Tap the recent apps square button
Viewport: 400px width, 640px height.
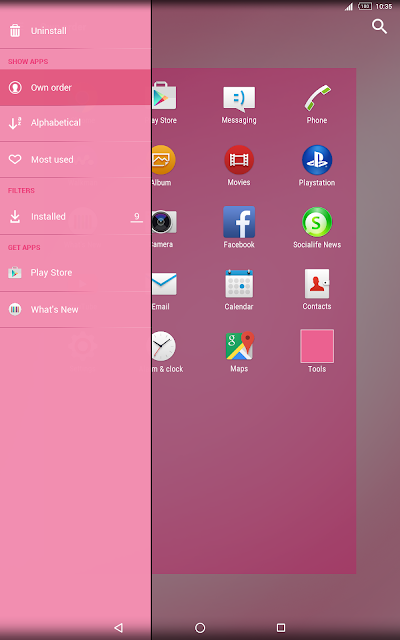click(x=281, y=627)
